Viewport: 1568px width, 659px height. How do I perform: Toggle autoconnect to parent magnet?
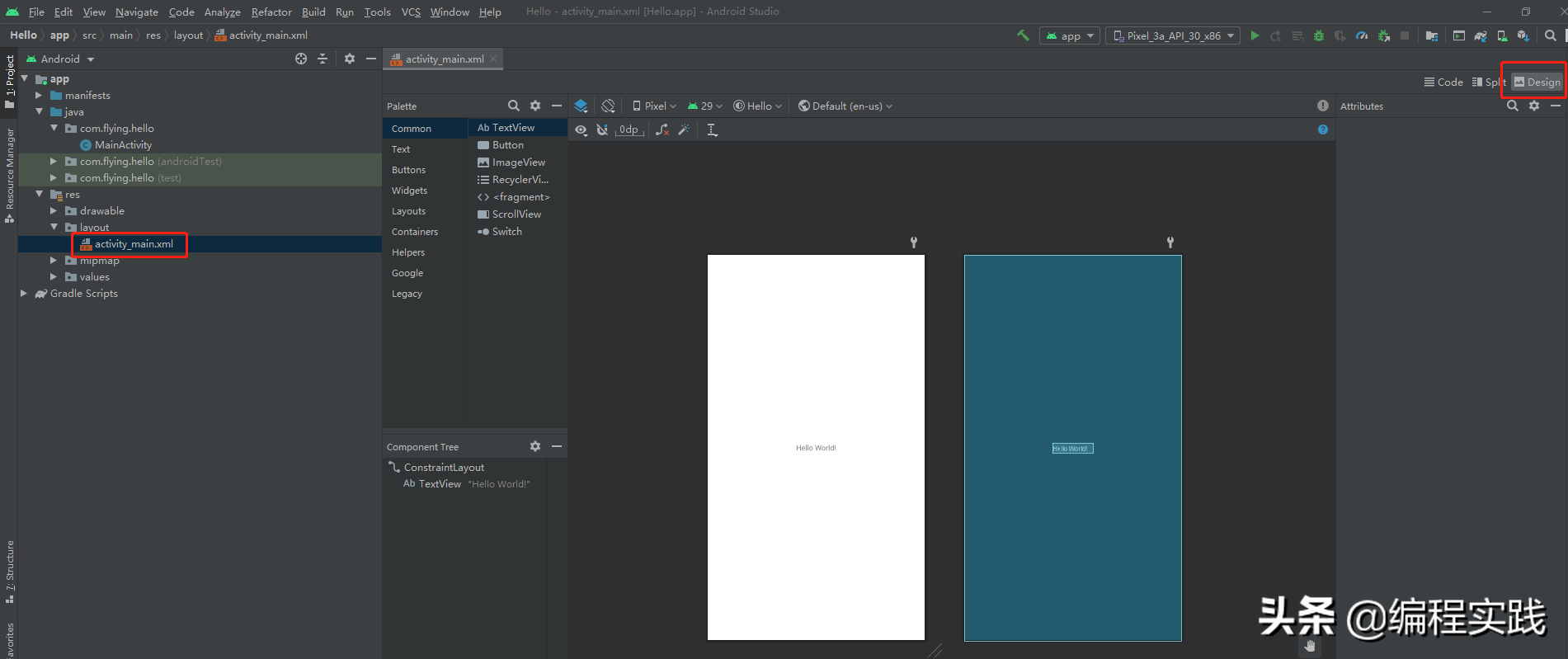(x=603, y=129)
